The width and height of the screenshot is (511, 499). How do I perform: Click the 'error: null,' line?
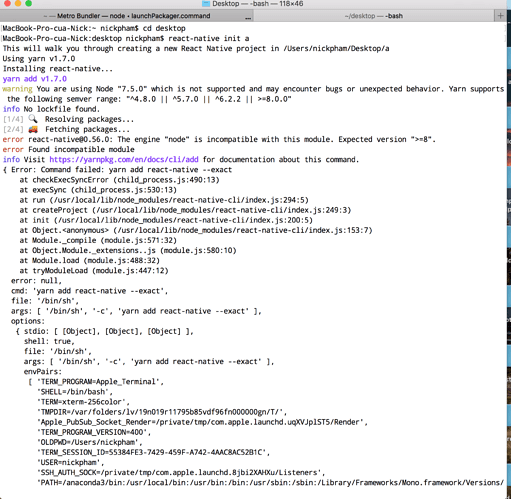[x=36, y=281]
